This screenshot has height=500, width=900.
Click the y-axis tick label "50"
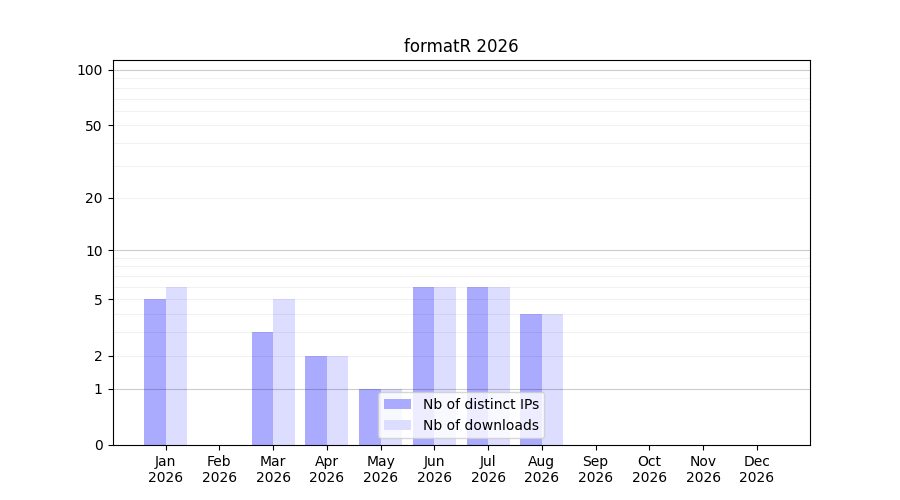[x=94, y=126]
